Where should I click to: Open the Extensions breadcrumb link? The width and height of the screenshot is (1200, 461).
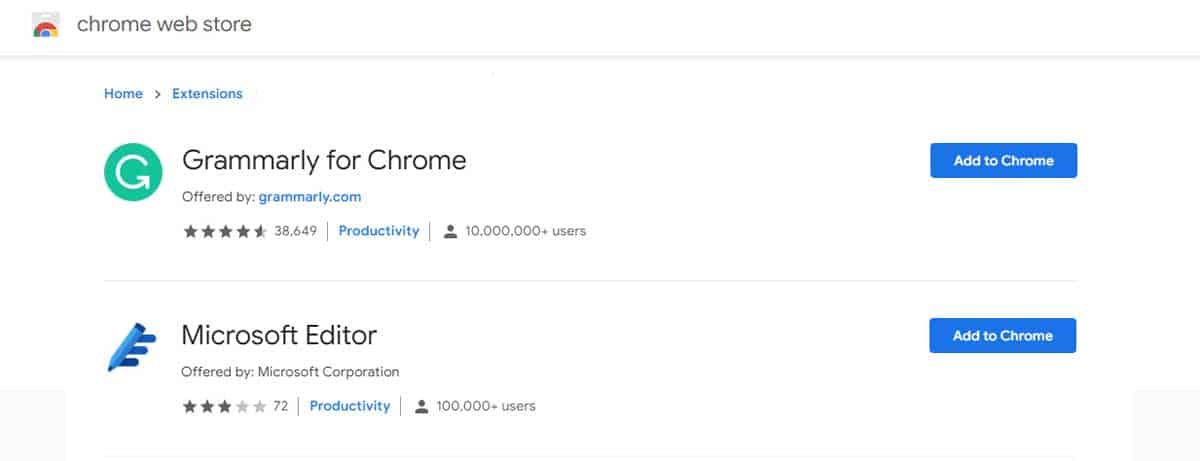[x=207, y=93]
